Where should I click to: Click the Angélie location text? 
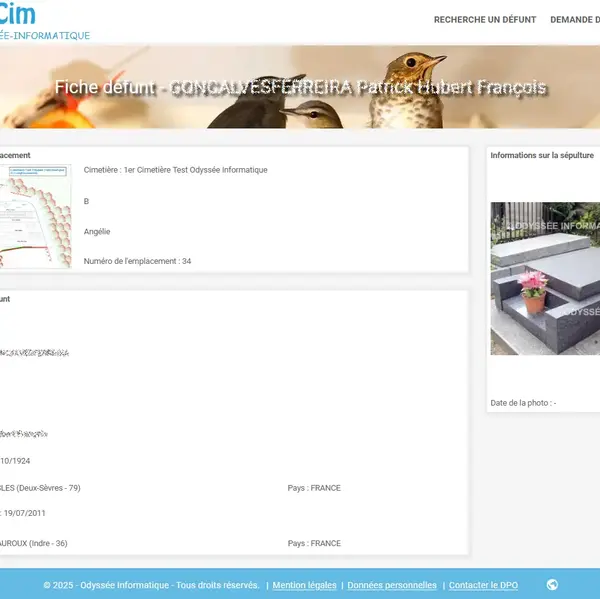click(x=97, y=231)
